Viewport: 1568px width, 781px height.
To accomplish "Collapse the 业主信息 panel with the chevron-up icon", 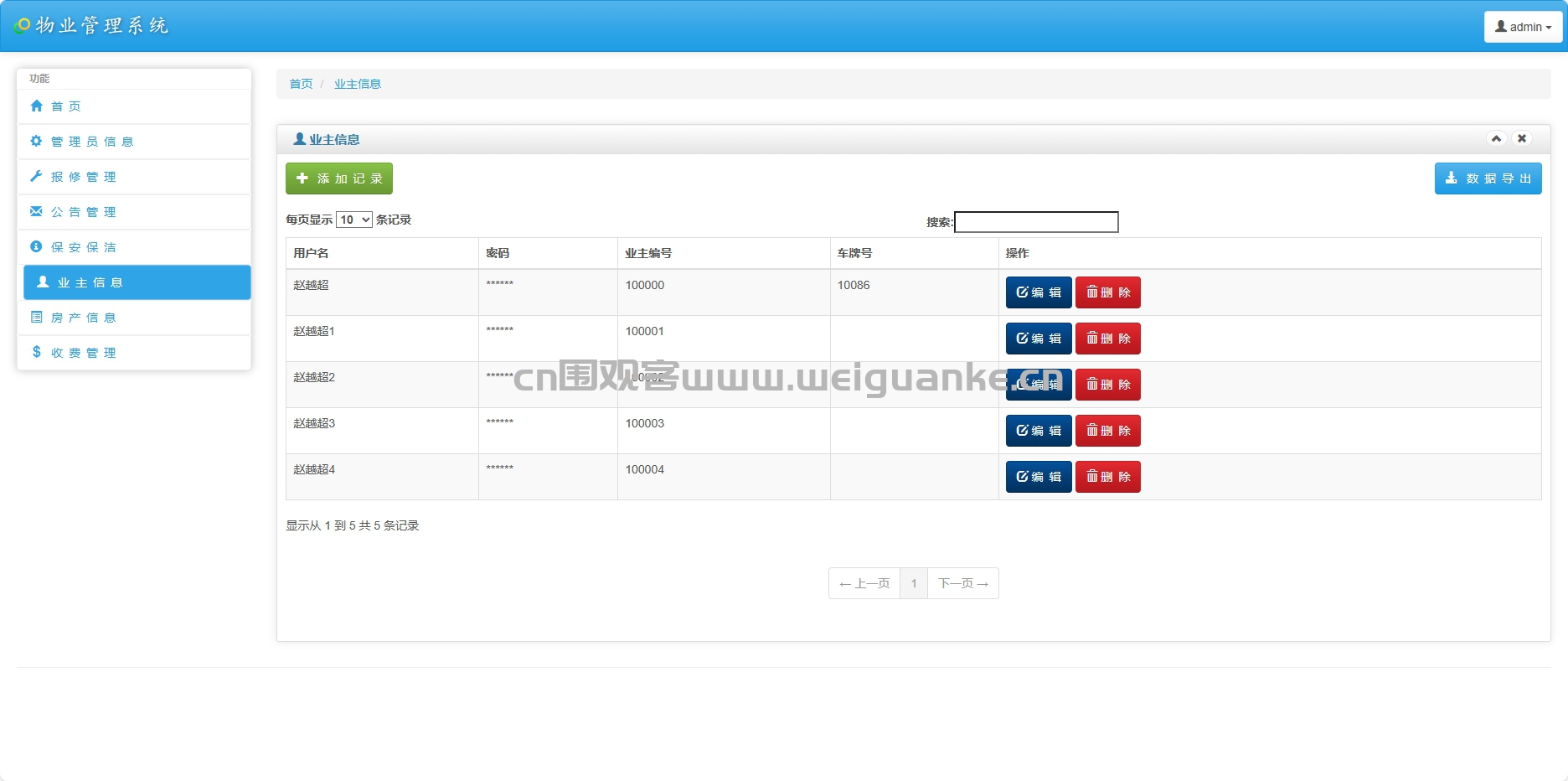I will click(1496, 138).
